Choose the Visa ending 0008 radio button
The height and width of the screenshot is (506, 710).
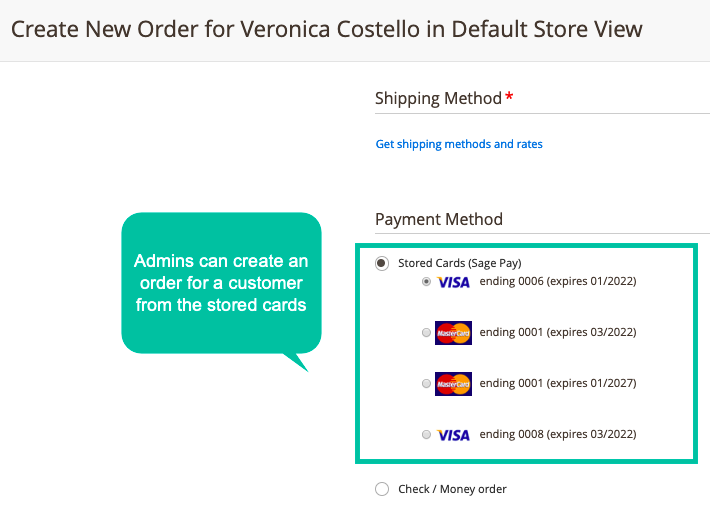(426, 434)
